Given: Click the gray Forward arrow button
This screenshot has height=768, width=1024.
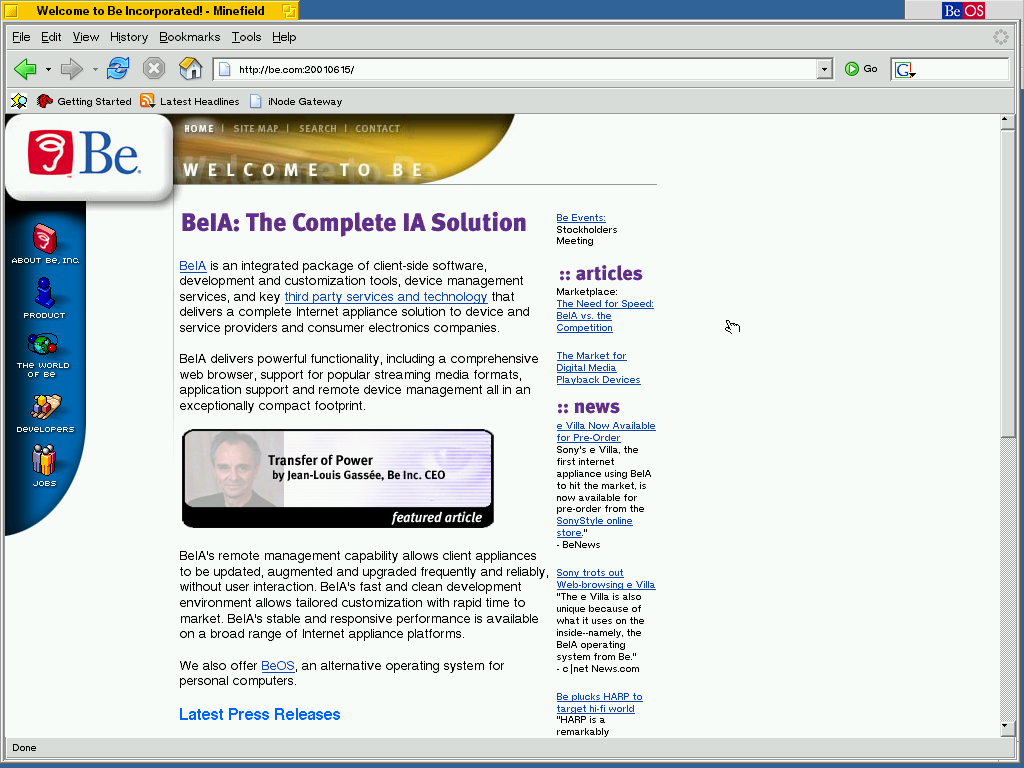Looking at the screenshot, I should point(71,69).
